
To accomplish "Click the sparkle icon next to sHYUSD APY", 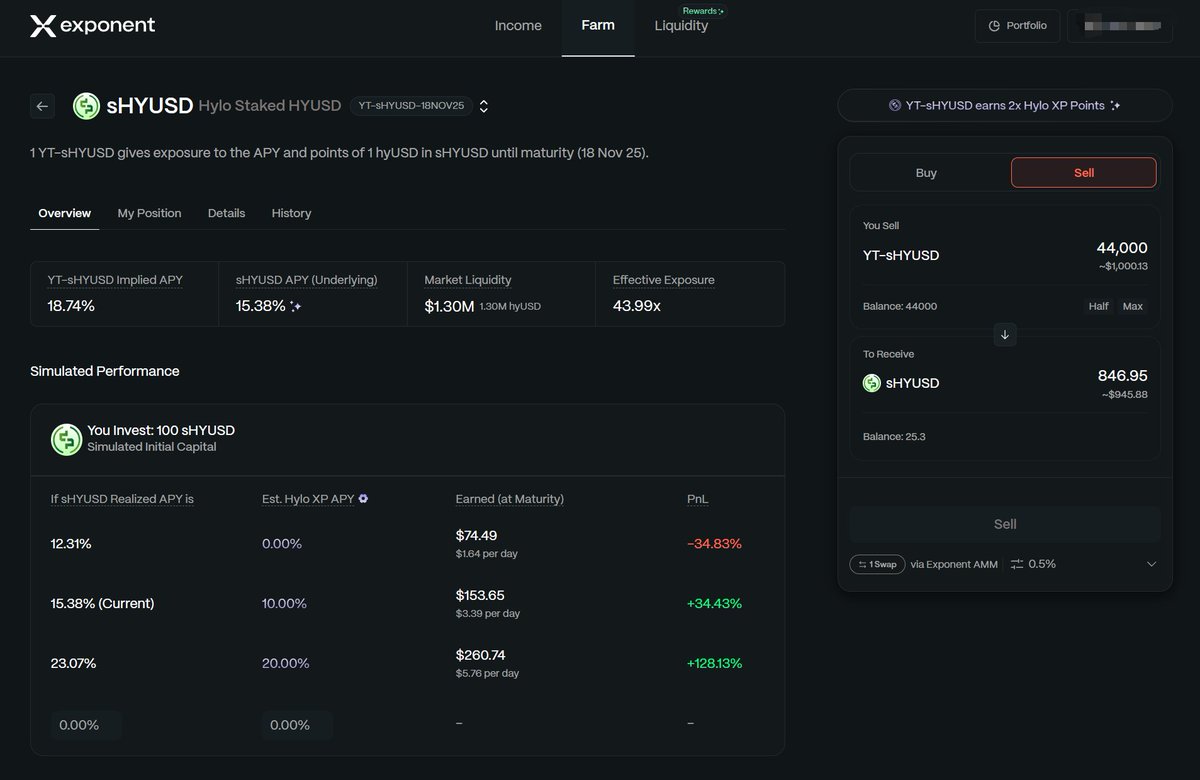I will tap(296, 306).
